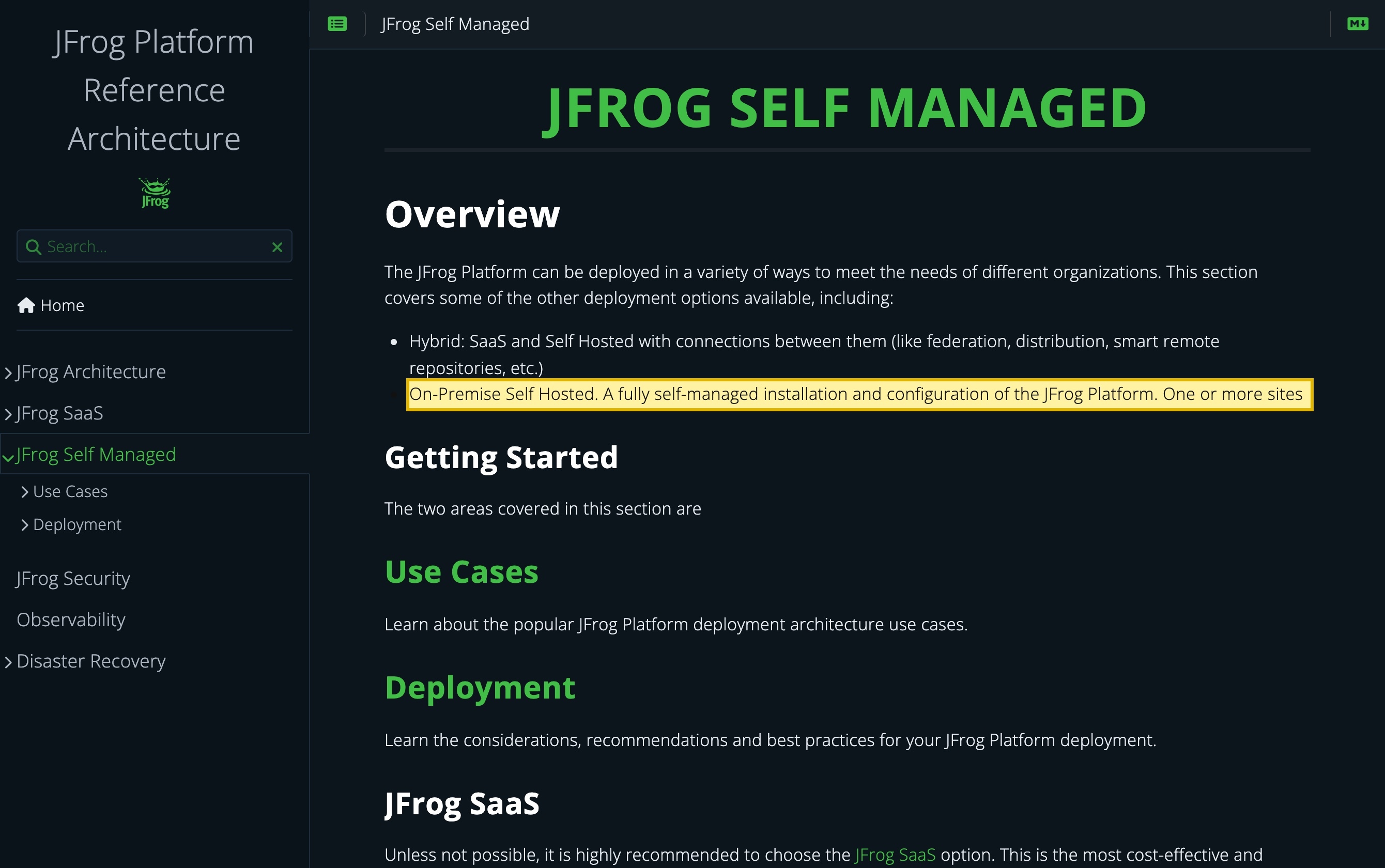Screen dimensions: 1385x868
Task: Expand JFrog SaaS chevron
Action: point(8,414)
